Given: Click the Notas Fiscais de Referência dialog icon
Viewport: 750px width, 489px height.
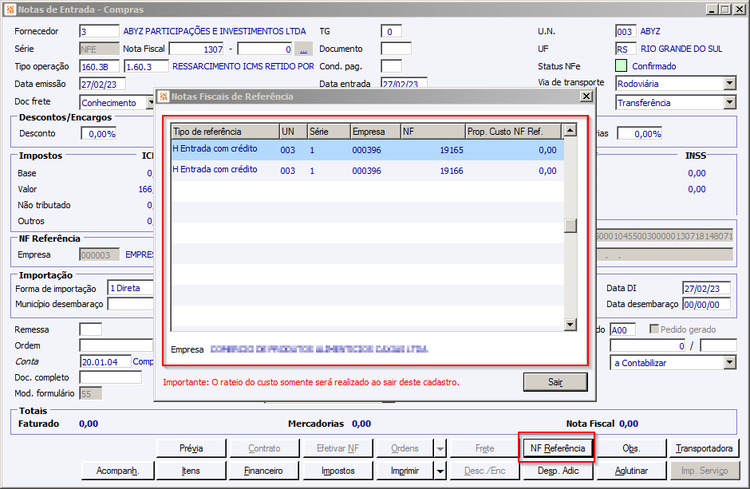Looking at the screenshot, I should coord(164,96).
